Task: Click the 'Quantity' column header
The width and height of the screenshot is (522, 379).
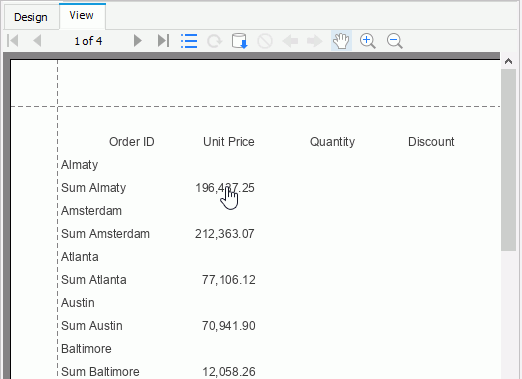Action: pyautogui.click(x=332, y=142)
